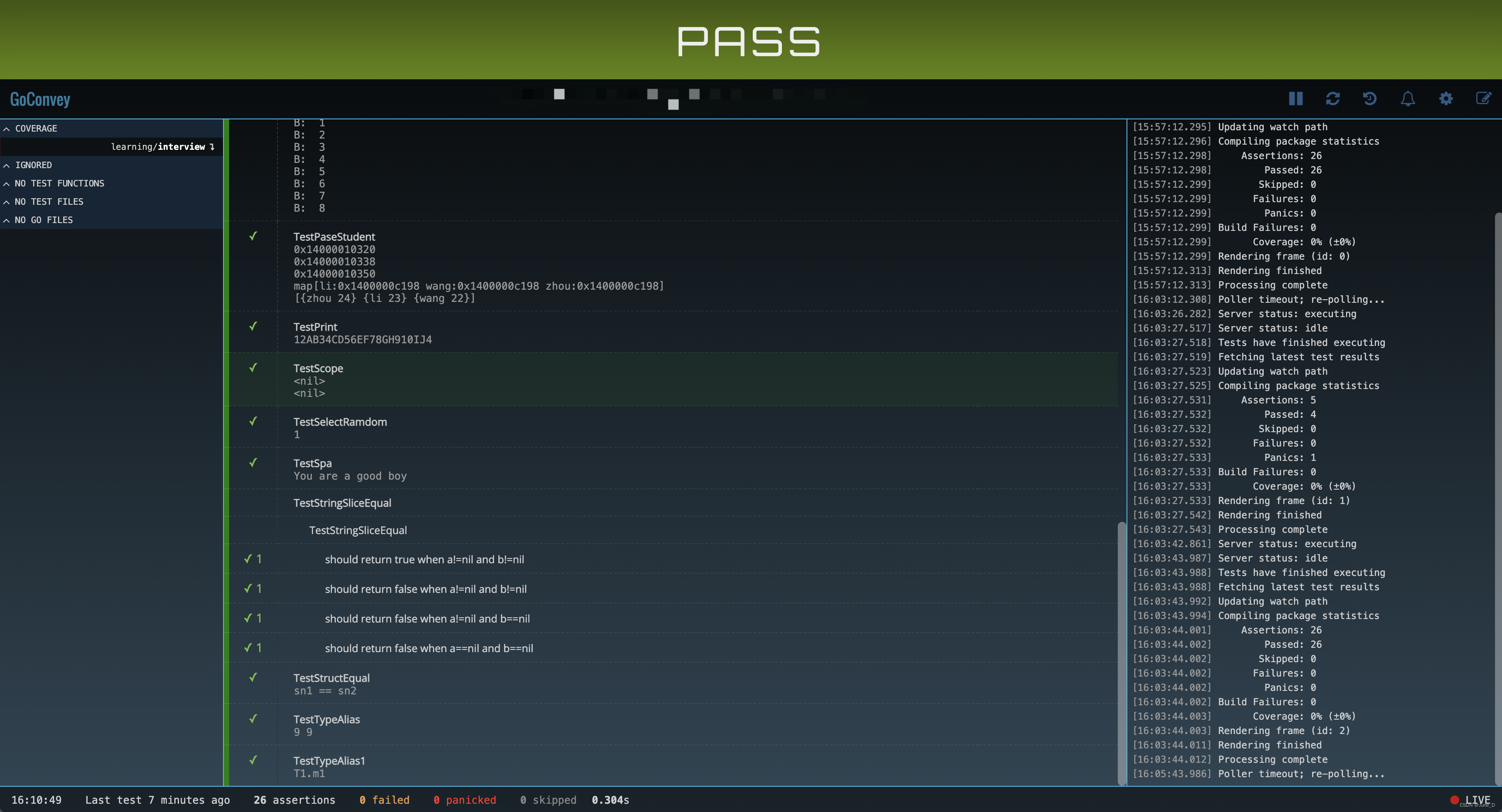Click the GoConvey logo
The height and width of the screenshot is (812, 1502).
click(x=40, y=99)
